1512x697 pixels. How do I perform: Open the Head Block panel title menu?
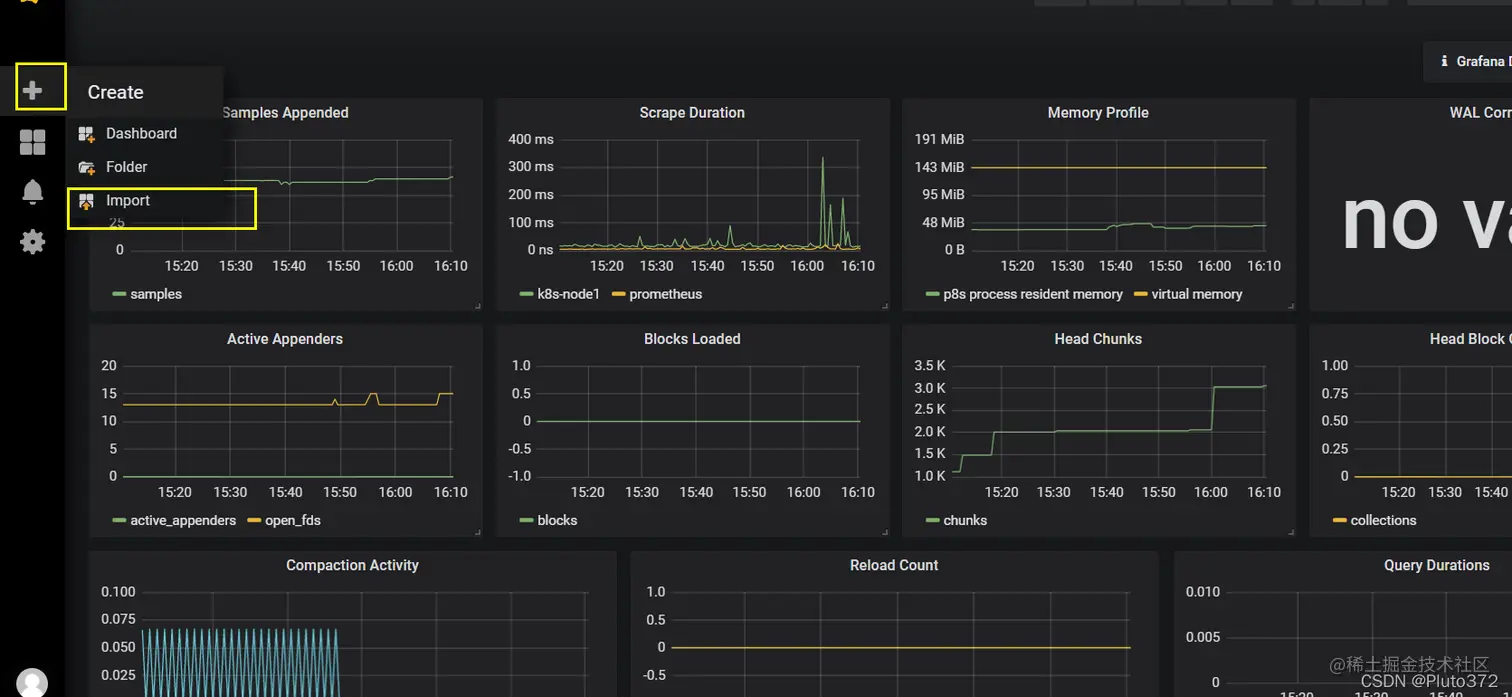[x=1470, y=339]
